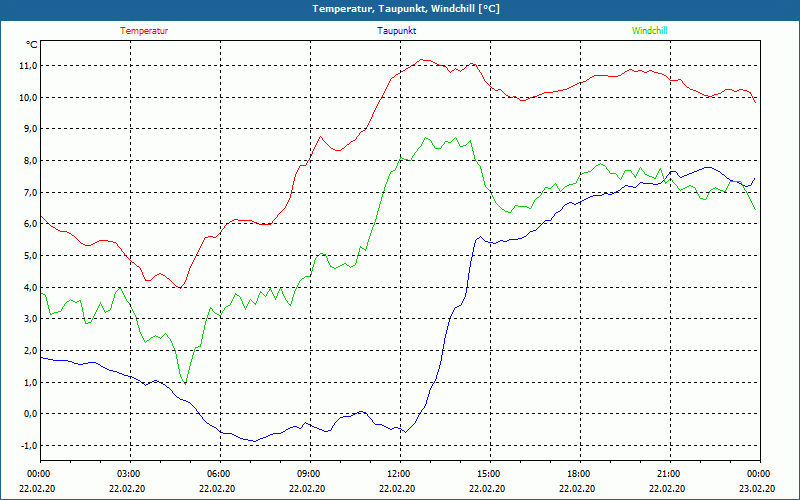Click the 03:00 time axis label
The height and width of the screenshot is (500, 800).
[128, 474]
